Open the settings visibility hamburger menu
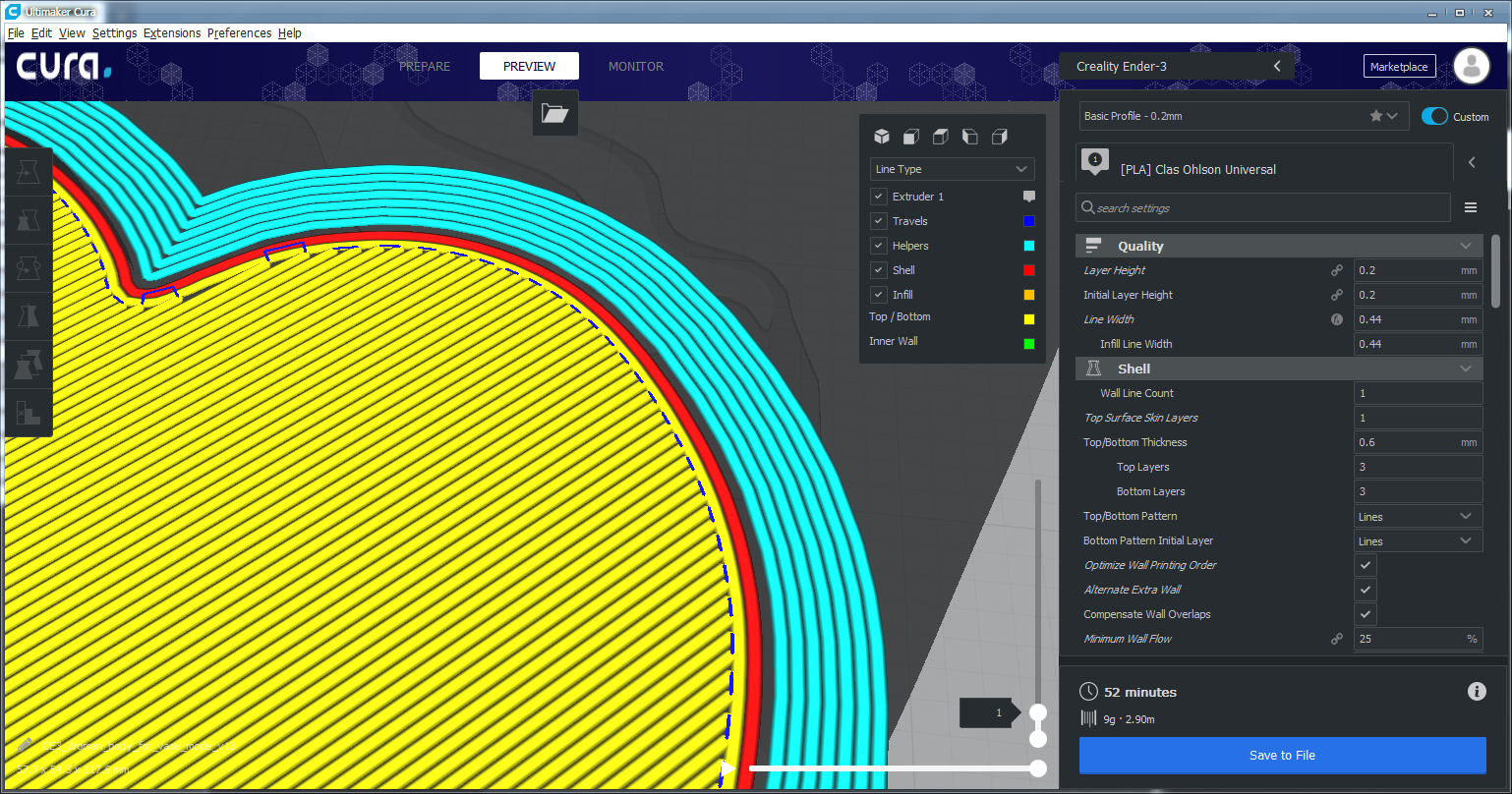The width and height of the screenshot is (1512, 794). click(1471, 207)
